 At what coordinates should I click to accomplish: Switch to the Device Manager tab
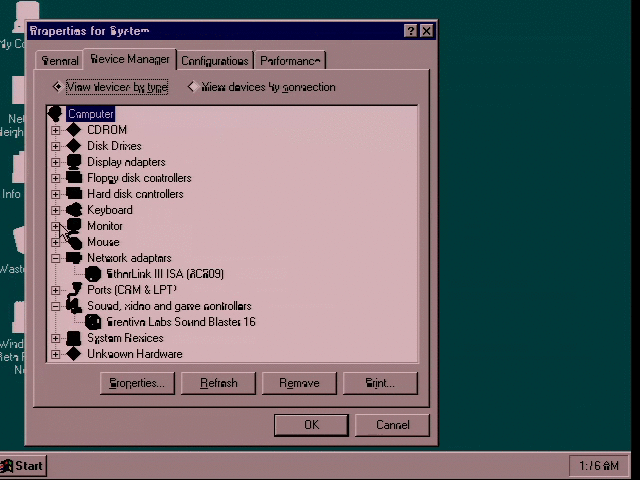(130, 60)
